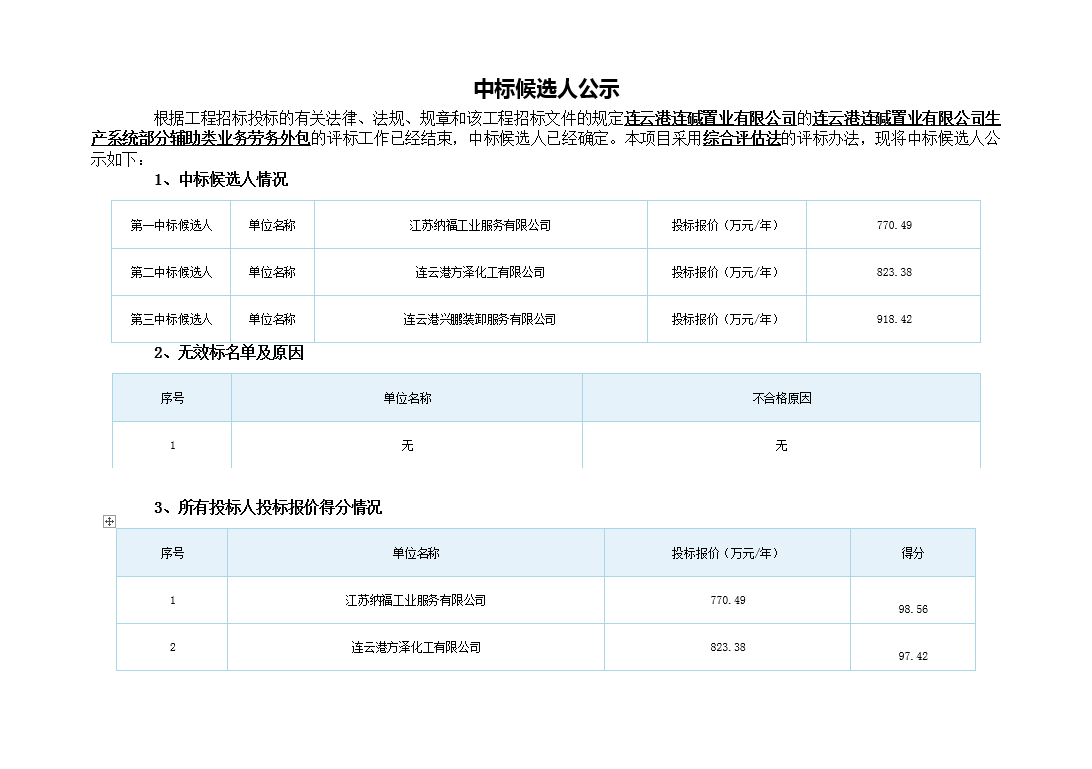Click cell 连云港兴鹏装卸服务有限公司

pos(480,319)
